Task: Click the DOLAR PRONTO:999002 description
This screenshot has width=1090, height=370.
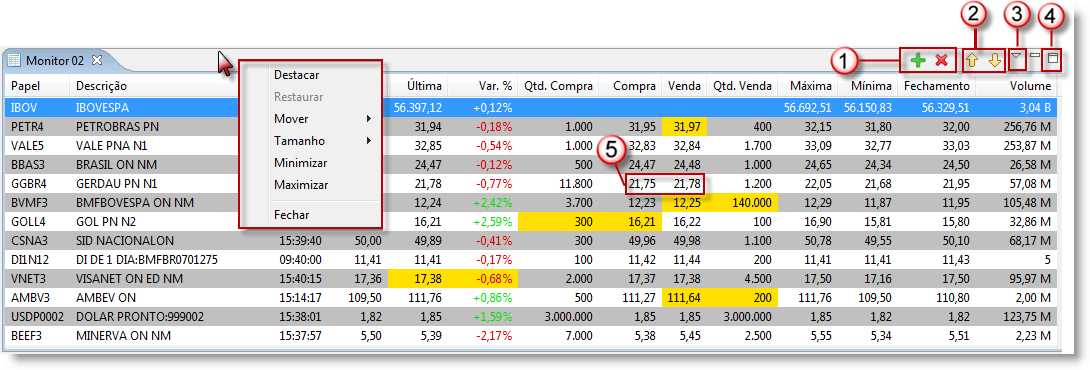Action: coord(140,317)
